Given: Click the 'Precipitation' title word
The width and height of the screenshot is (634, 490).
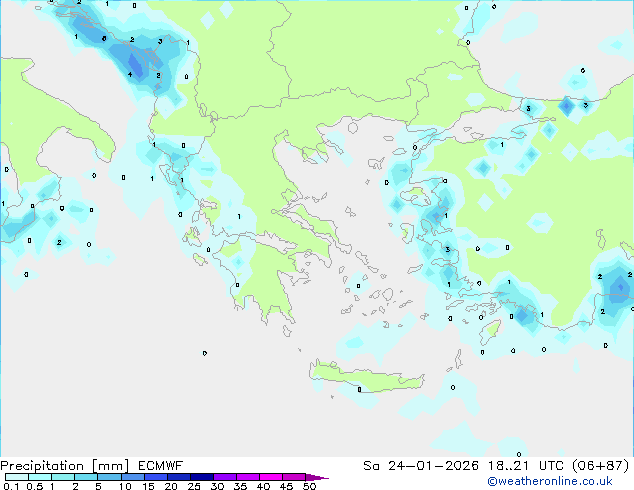Looking at the screenshot, I should [x=42, y=466].
